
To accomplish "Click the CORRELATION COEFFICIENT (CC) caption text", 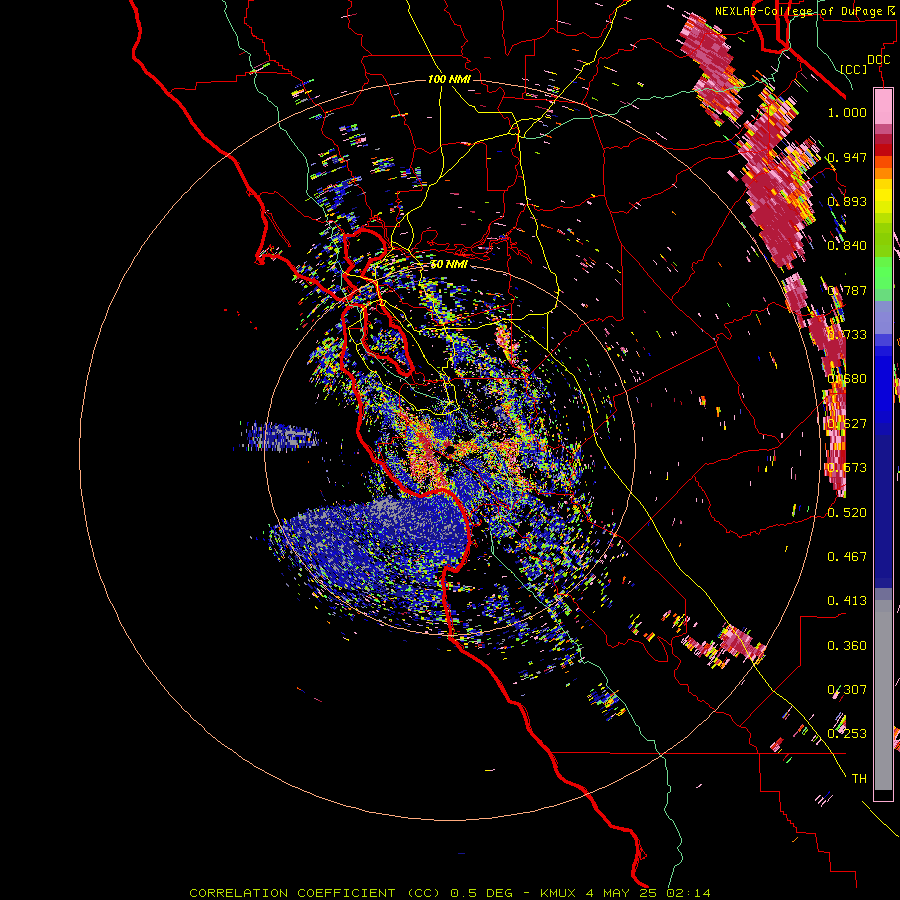I will (315, 893).
